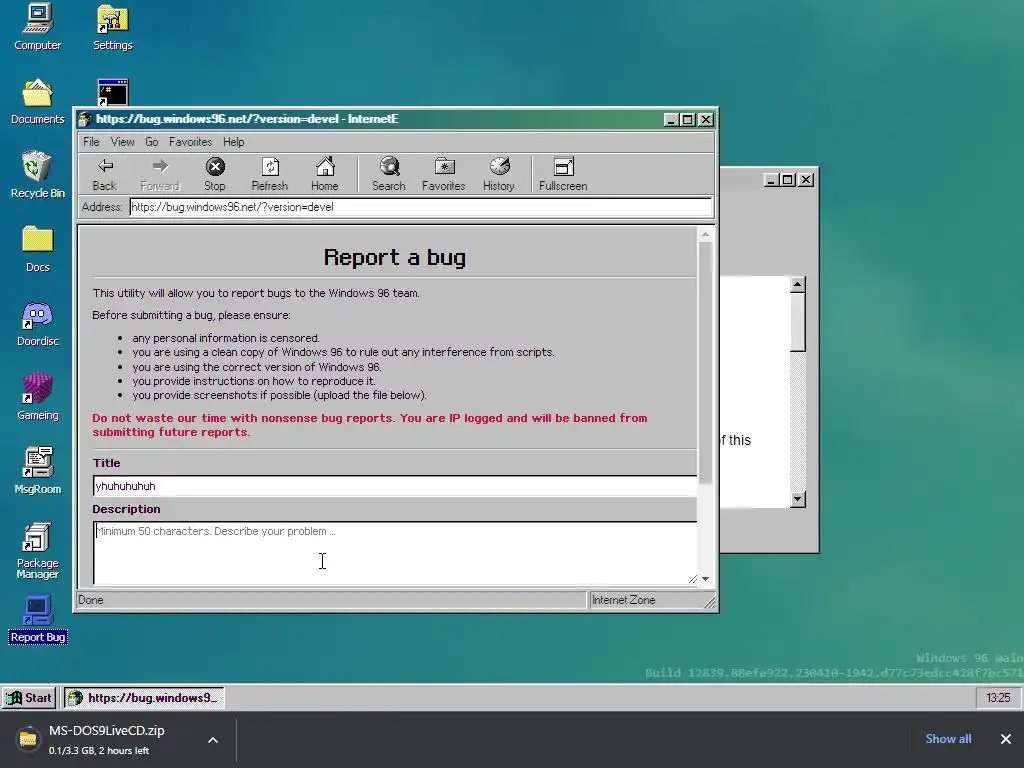1024x768 pixels.
Task: Open the Help menu
Action: (233, 142)
